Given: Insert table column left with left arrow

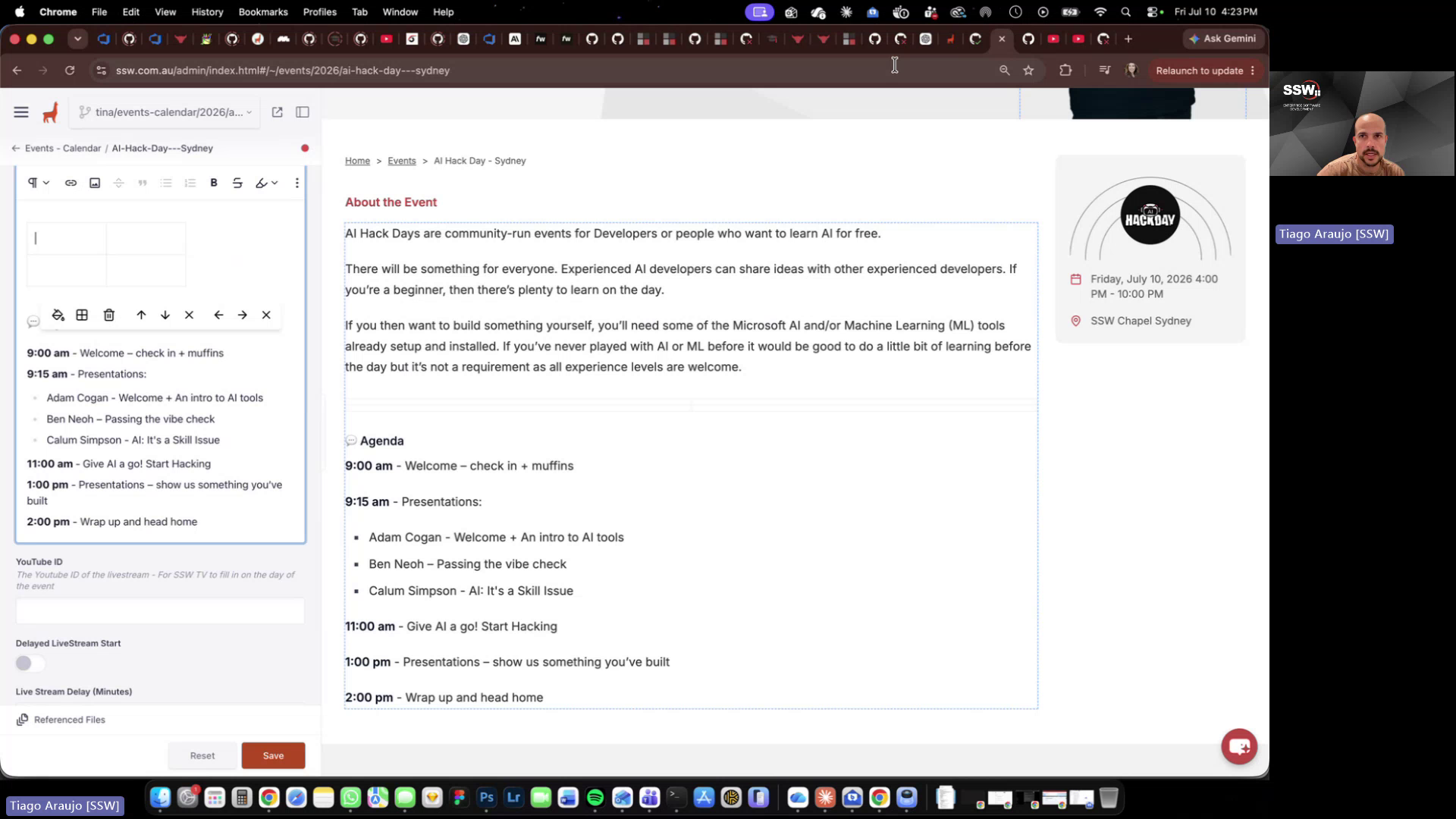Looking at the screenshot, I should coord(218,315).
